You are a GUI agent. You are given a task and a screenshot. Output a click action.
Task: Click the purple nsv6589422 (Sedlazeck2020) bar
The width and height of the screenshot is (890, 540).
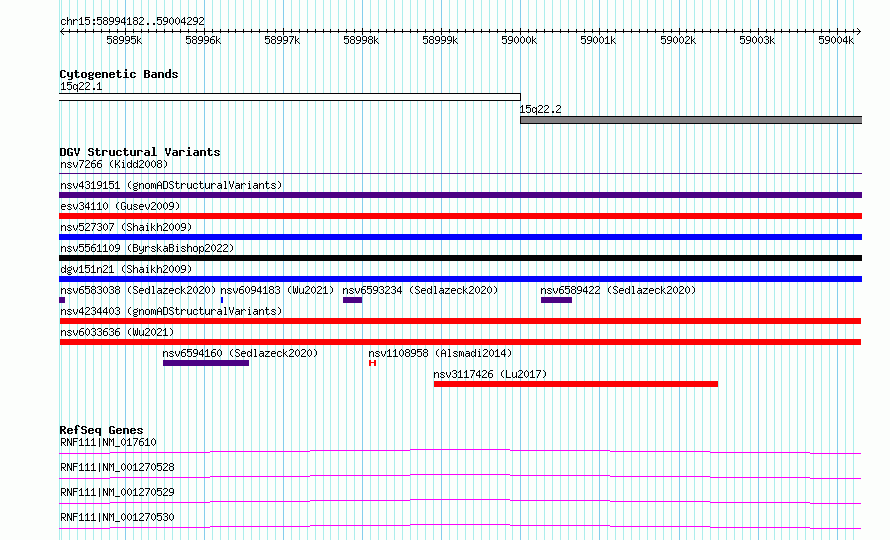556,300
